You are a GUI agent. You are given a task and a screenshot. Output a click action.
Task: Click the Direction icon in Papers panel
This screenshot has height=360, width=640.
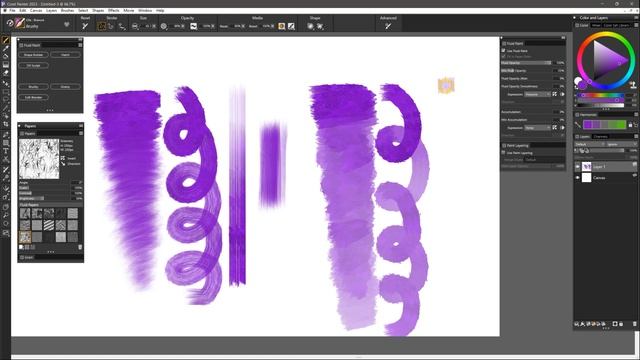tap(63, 164)
